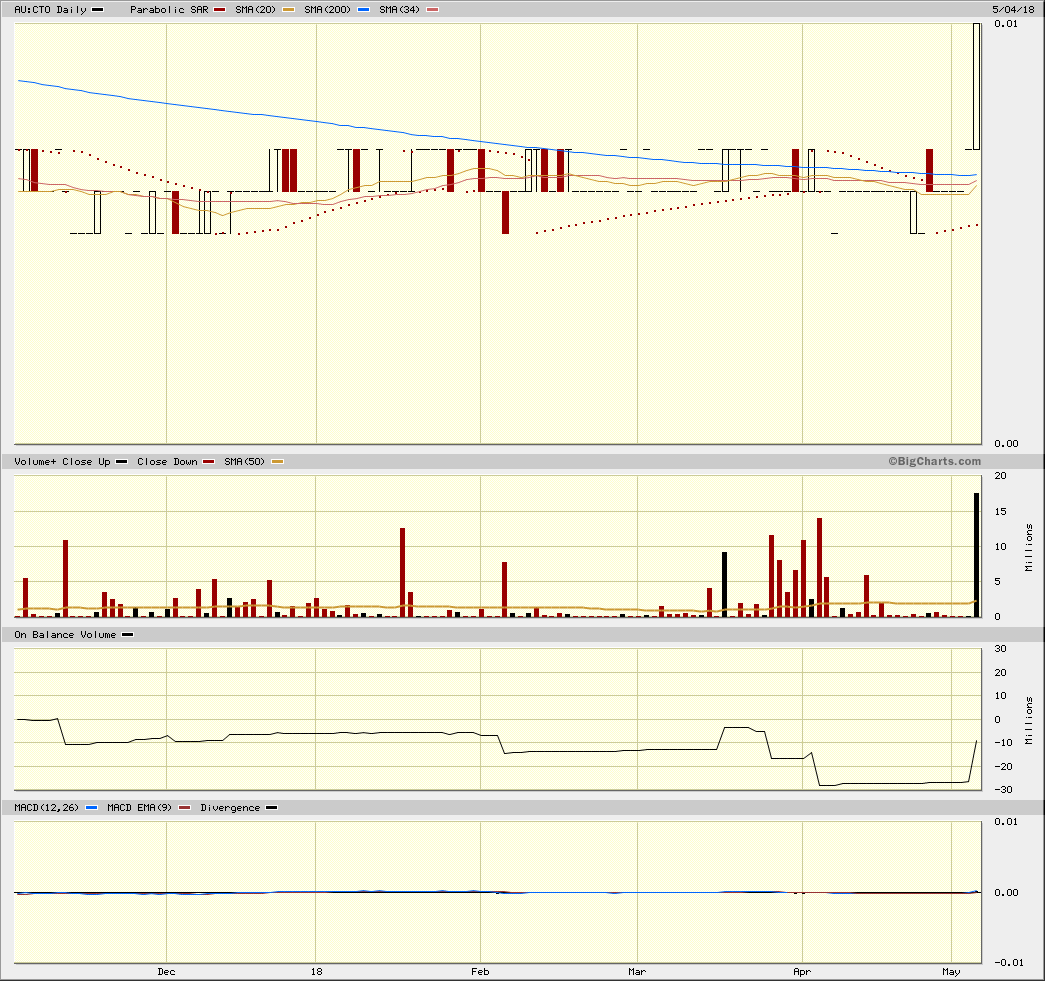Click the Dec x-axis label
This screenshot has height=981, width=1045.
(166, 972)
